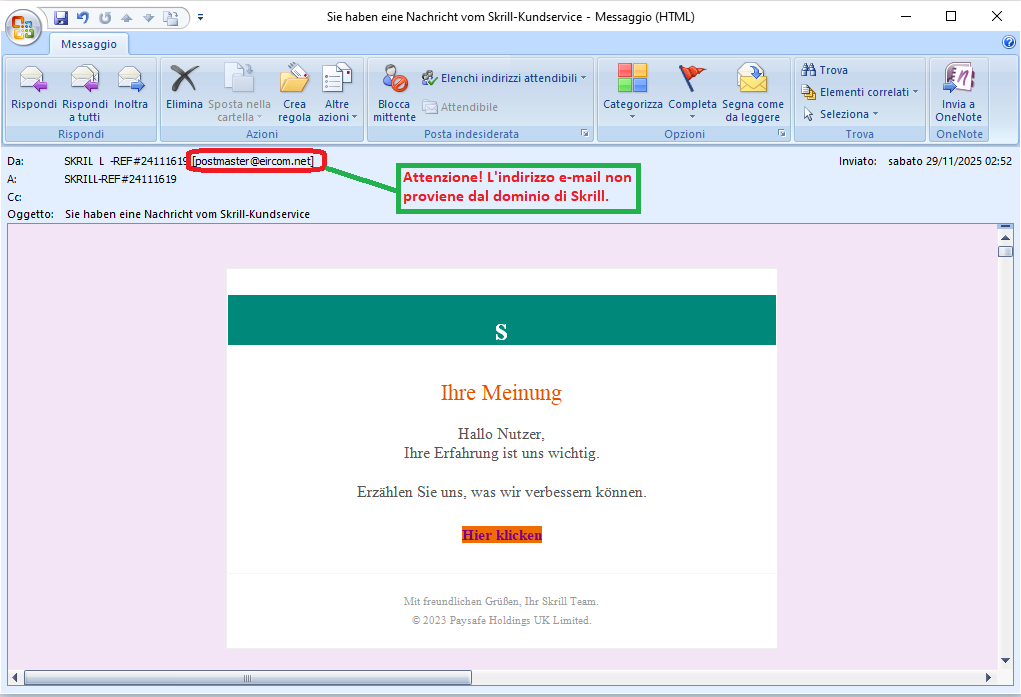Open the Completa flag dropdown

coord(692,93)
